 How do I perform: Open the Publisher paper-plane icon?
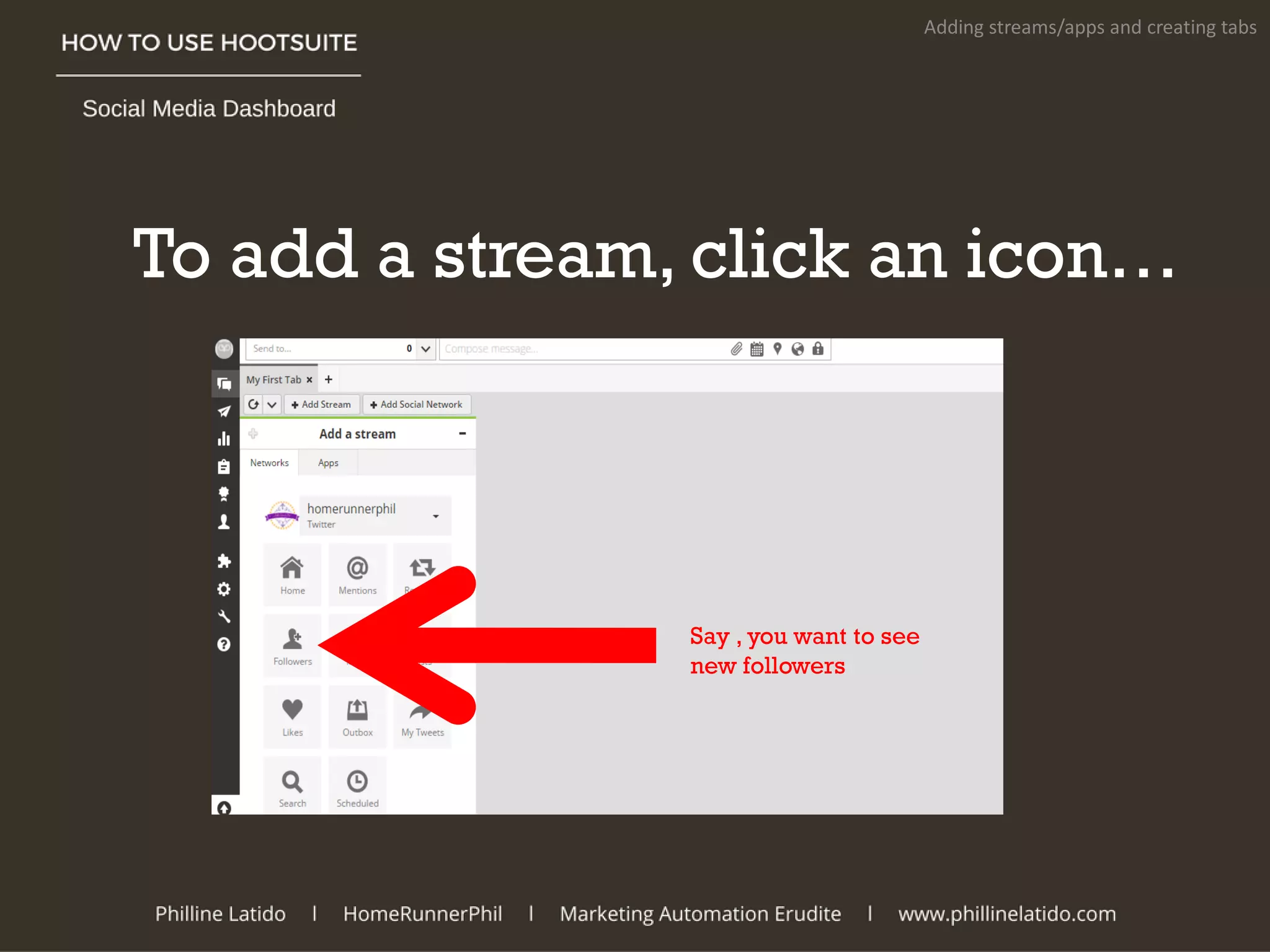pos(224,412)
